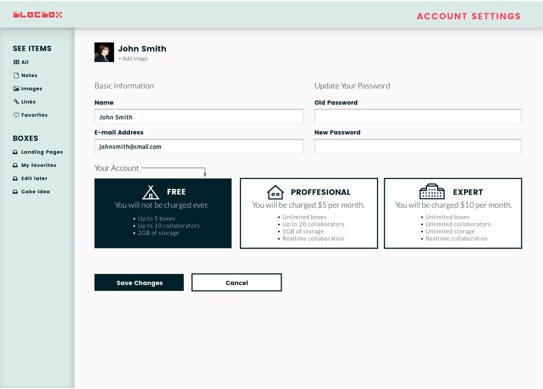Open the My favorites box
543x389 pixels.
coord(34,165)
